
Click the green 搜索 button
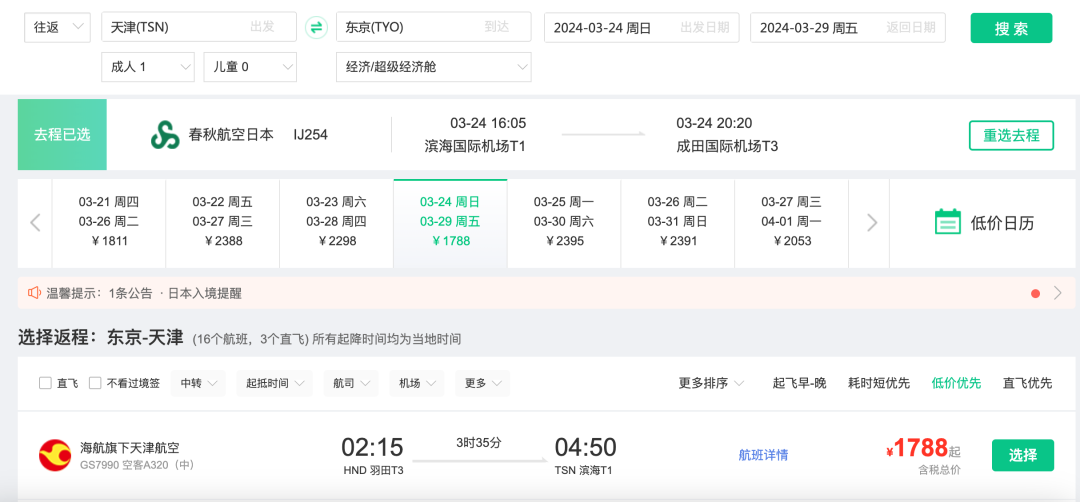pos(1011,28)
